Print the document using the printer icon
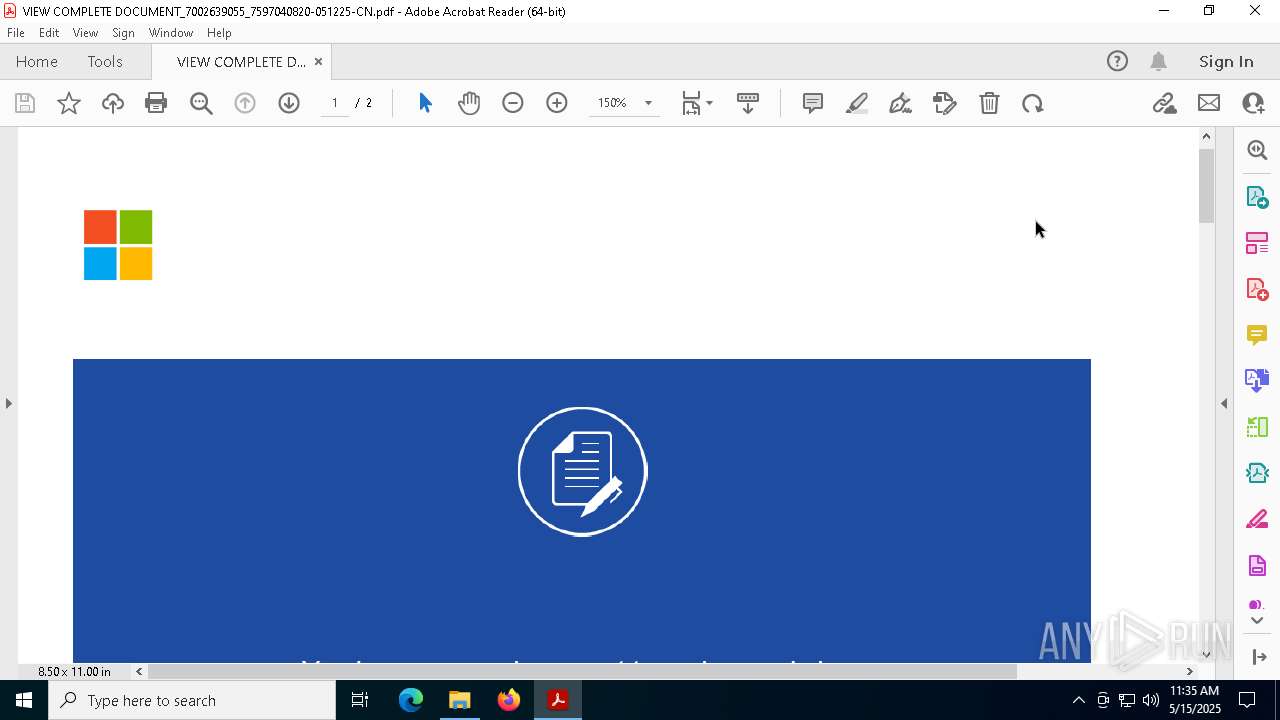Viewport: 1280px width, 720px height. click(156, 103)
